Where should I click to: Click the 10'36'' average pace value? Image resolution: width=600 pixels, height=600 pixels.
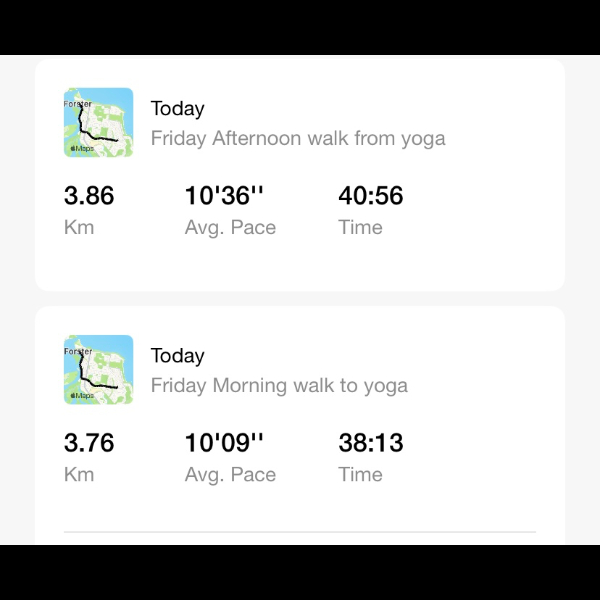click(225, 196)
